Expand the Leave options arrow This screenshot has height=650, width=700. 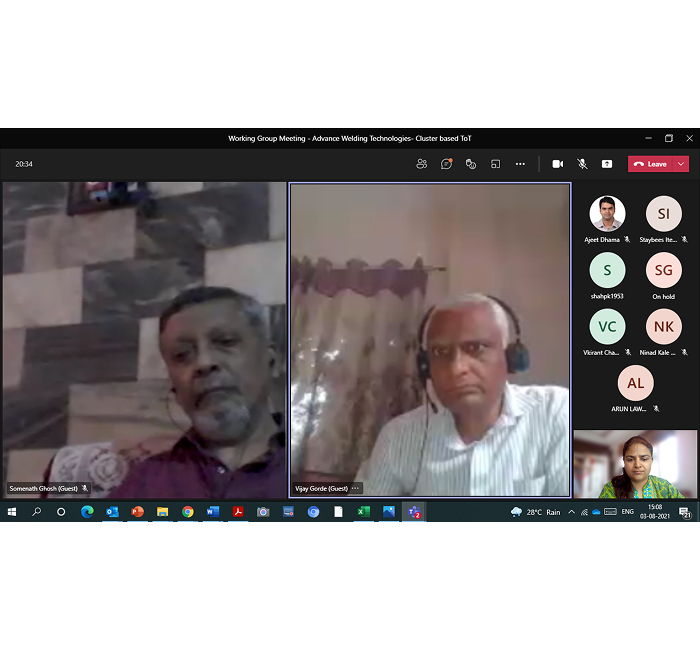click(682, 164)
